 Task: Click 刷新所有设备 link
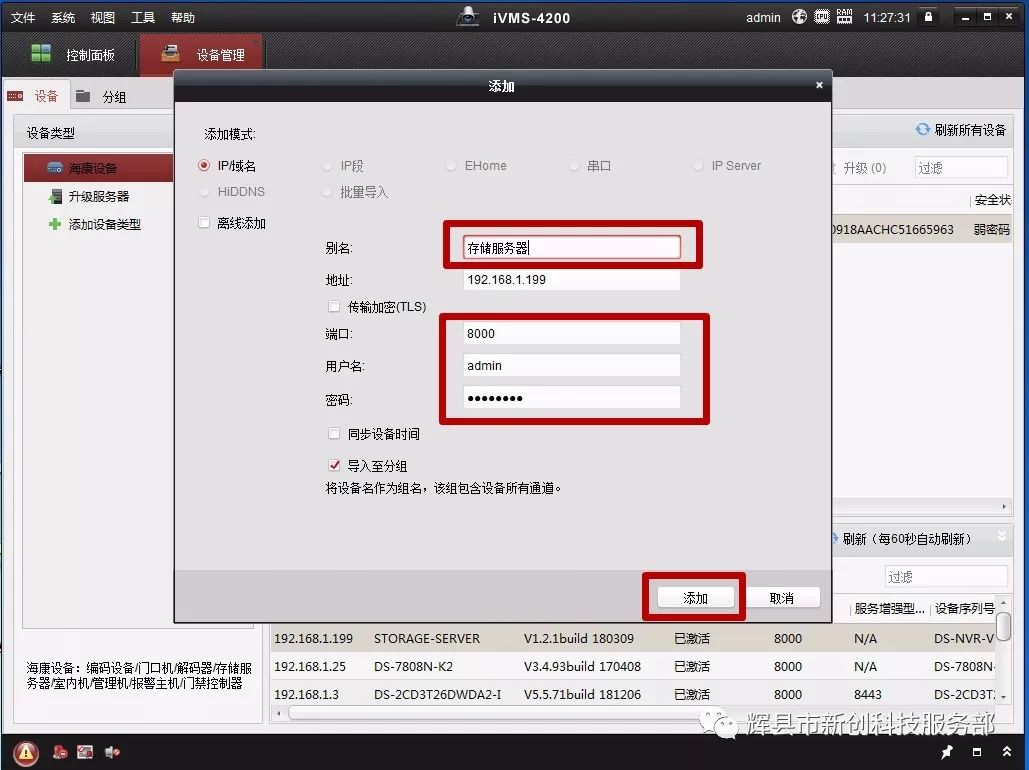970,130
